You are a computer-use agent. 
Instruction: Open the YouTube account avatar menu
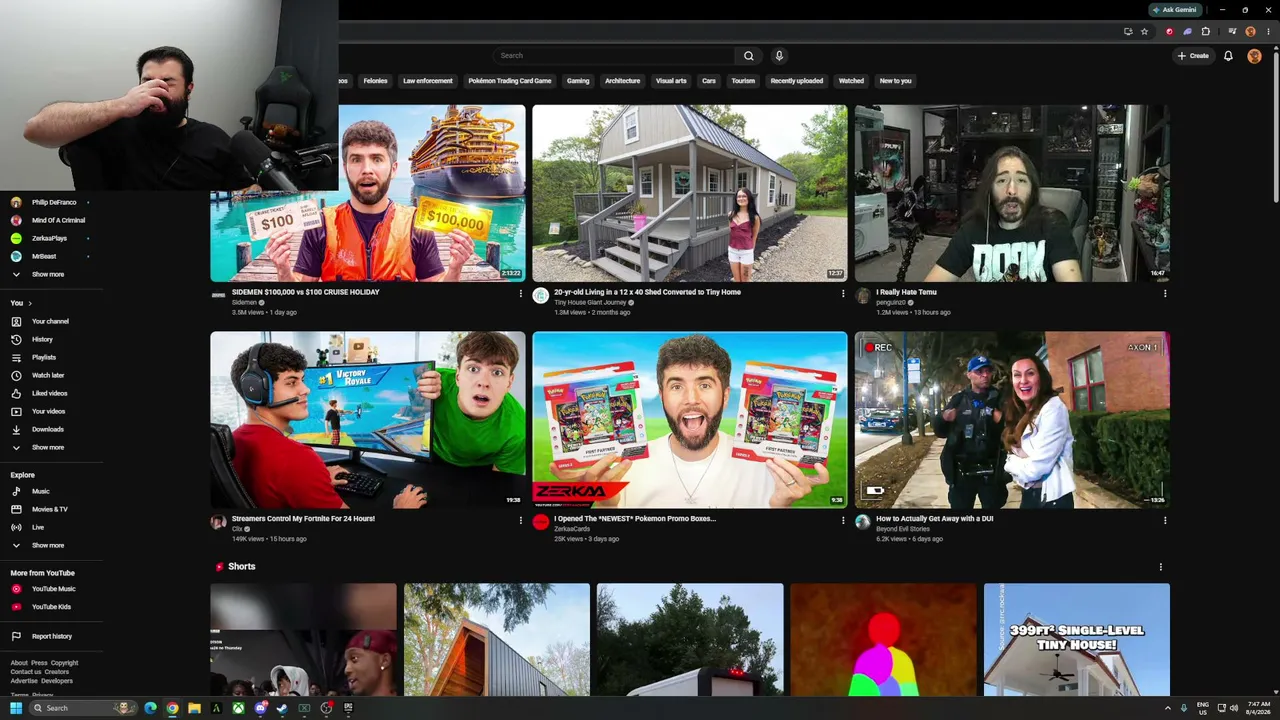pos(1254,56)
